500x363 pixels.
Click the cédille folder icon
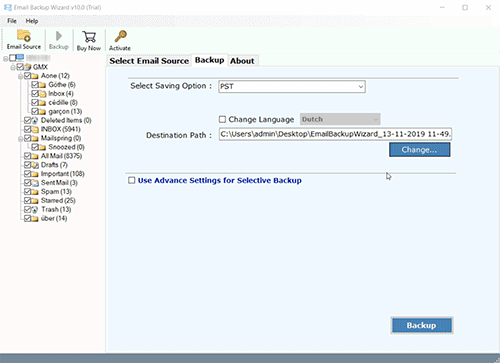42,103
